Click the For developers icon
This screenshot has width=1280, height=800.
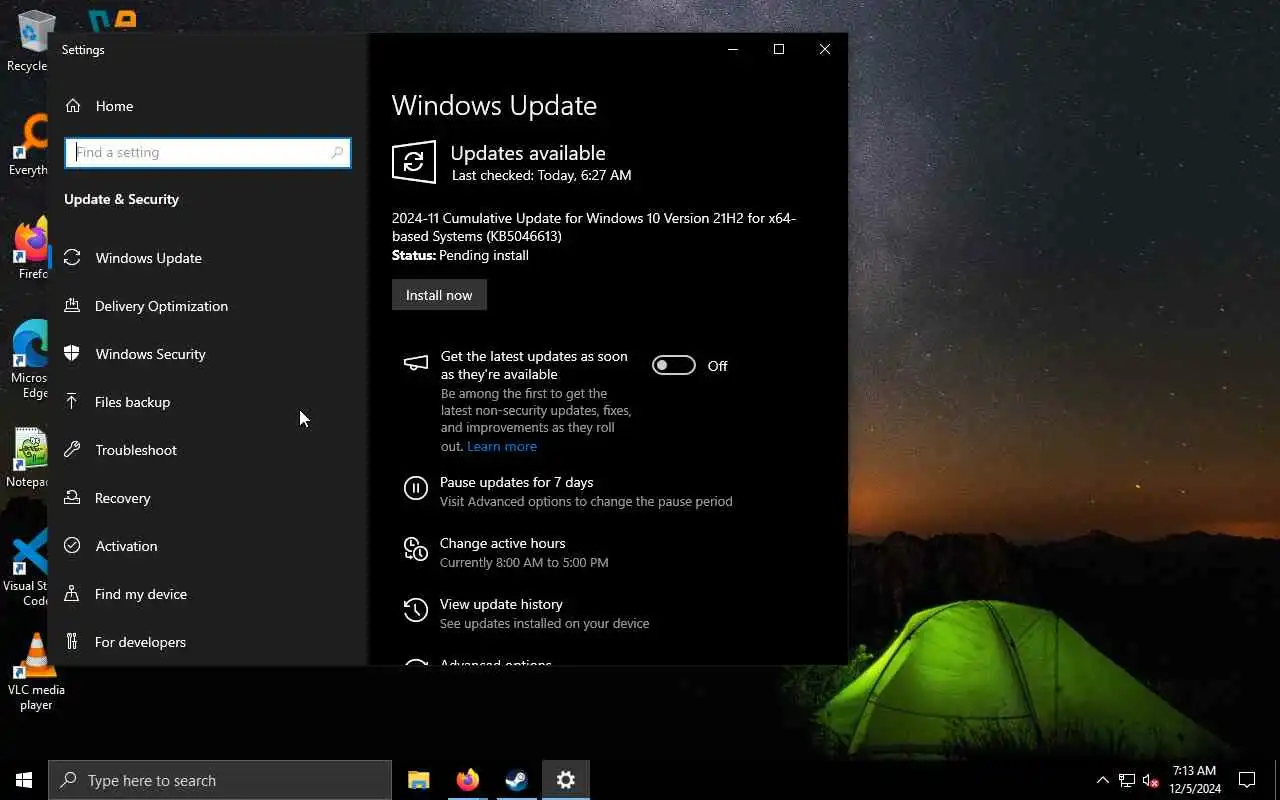(72, 642)
